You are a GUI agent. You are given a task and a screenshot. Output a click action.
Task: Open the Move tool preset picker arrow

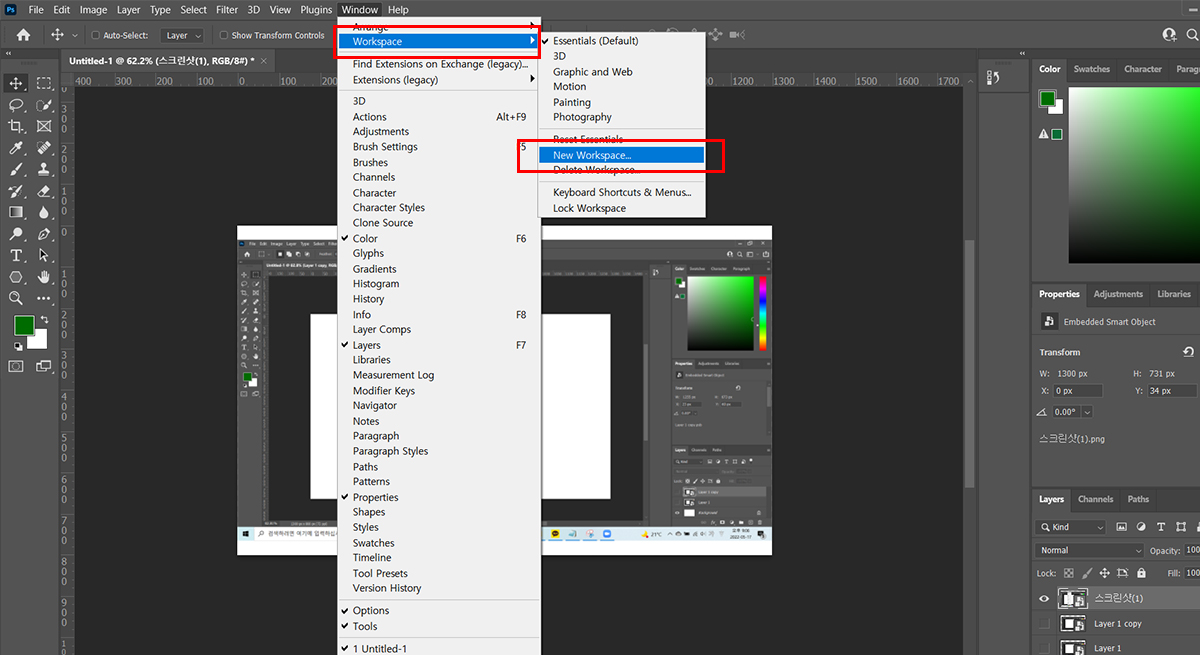pyautogui.click(x=76, y=35)
